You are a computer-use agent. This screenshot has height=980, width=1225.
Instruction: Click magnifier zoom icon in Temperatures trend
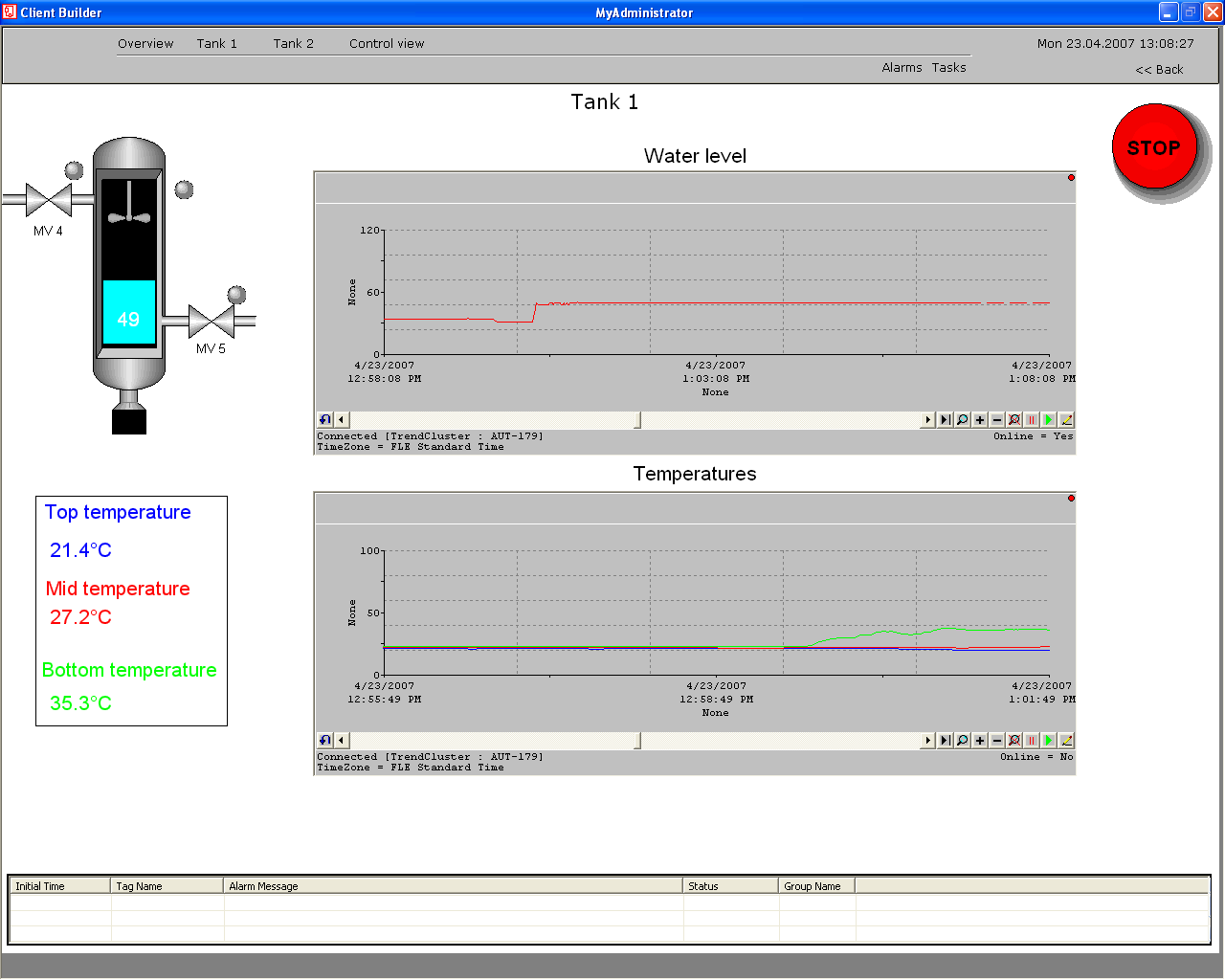[x=962, y=741]
